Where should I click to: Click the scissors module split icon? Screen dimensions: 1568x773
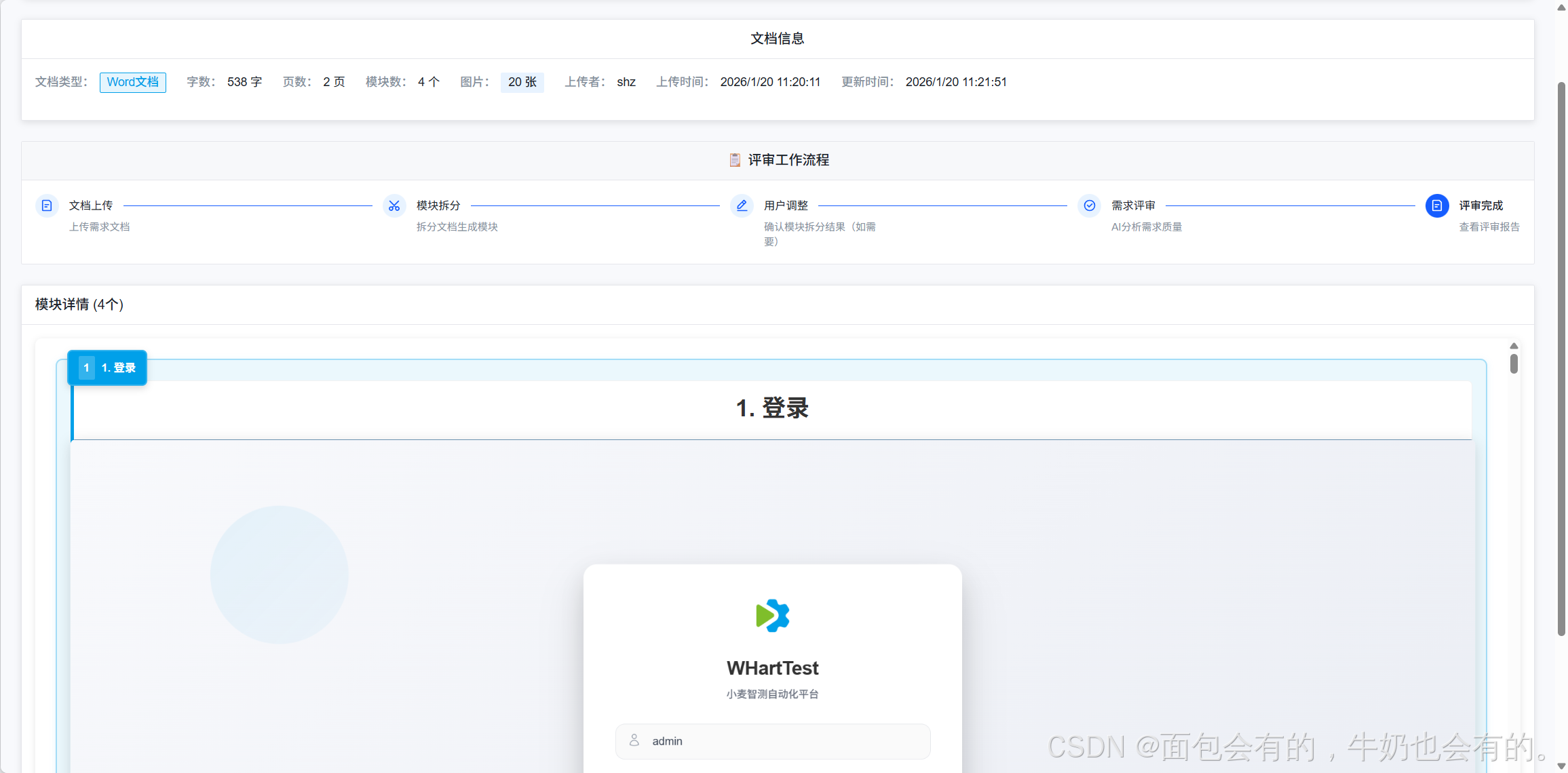(x=394, y=205)
